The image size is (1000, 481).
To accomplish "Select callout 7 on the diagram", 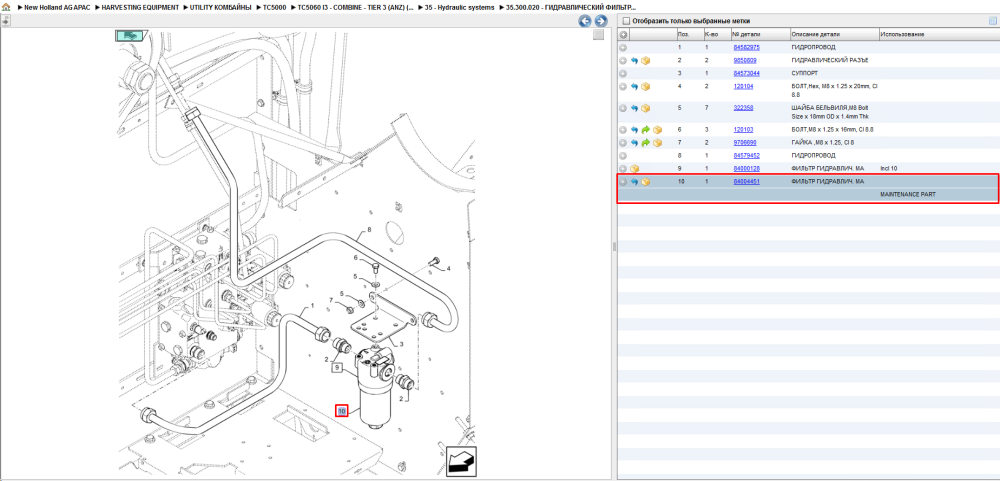I will [331, 300].
